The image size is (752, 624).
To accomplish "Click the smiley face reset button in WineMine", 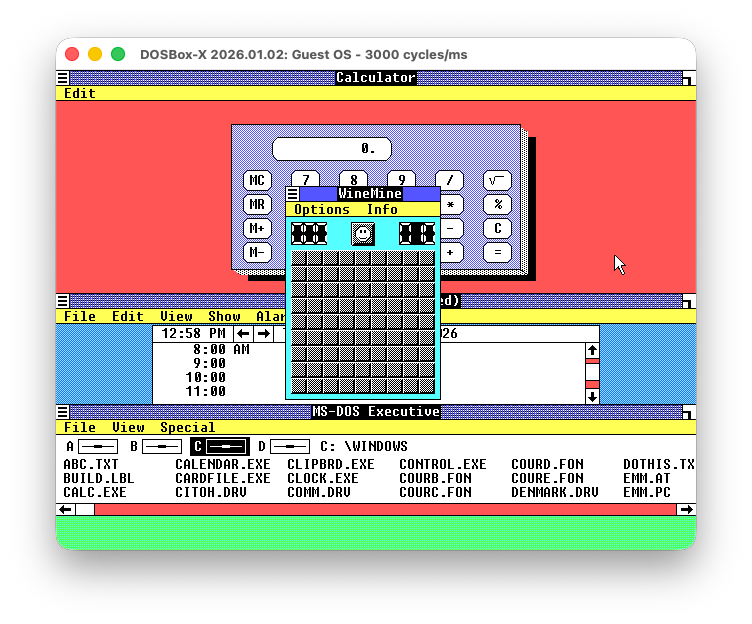I will click(x=363, y=234).
